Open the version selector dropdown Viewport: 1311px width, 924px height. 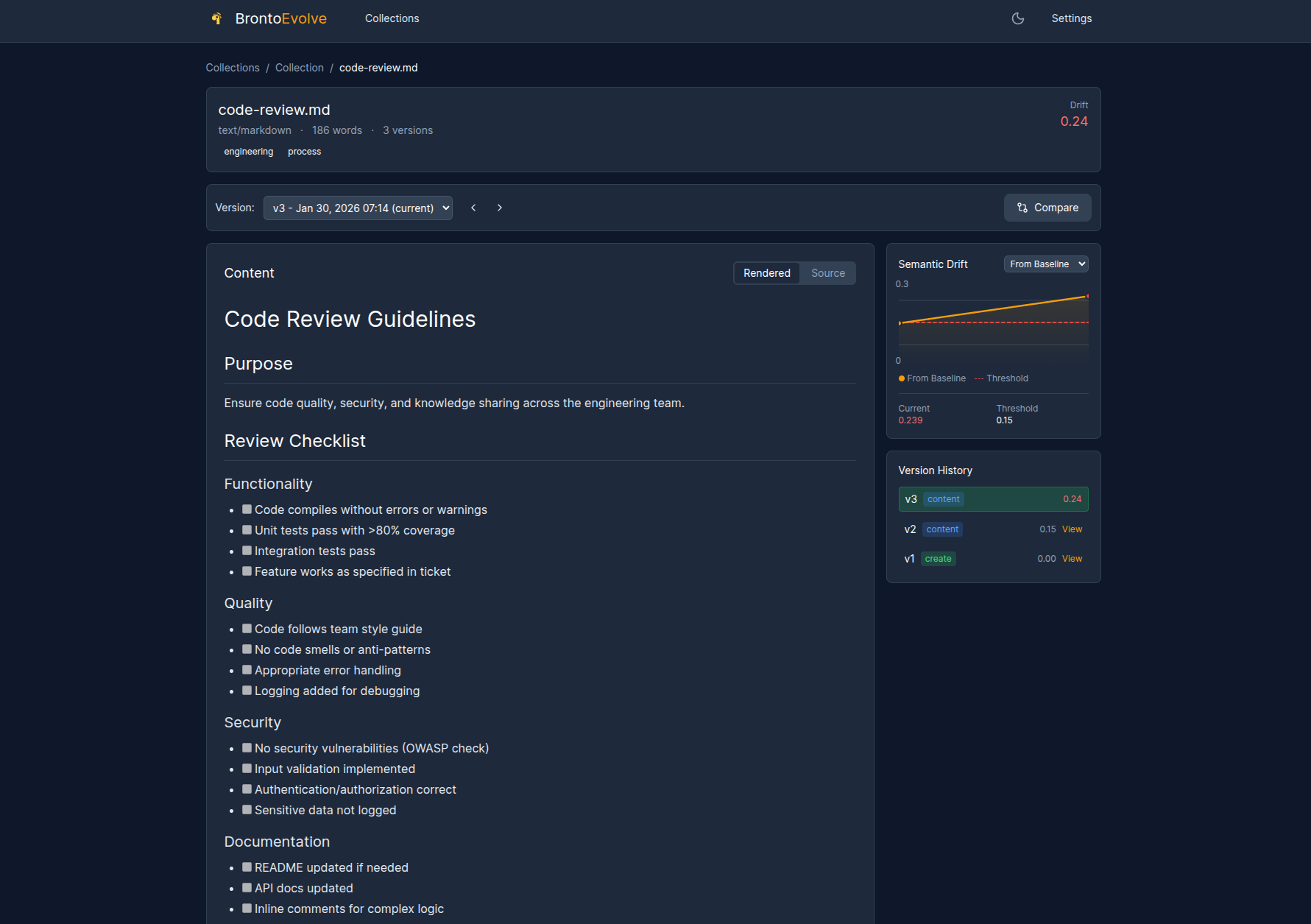coord(358,208)
